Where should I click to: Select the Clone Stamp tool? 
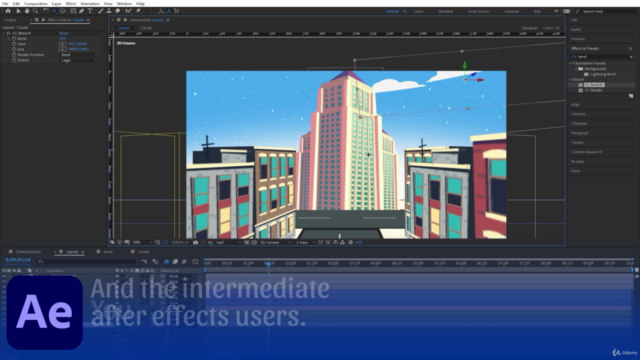coord(109,11)
